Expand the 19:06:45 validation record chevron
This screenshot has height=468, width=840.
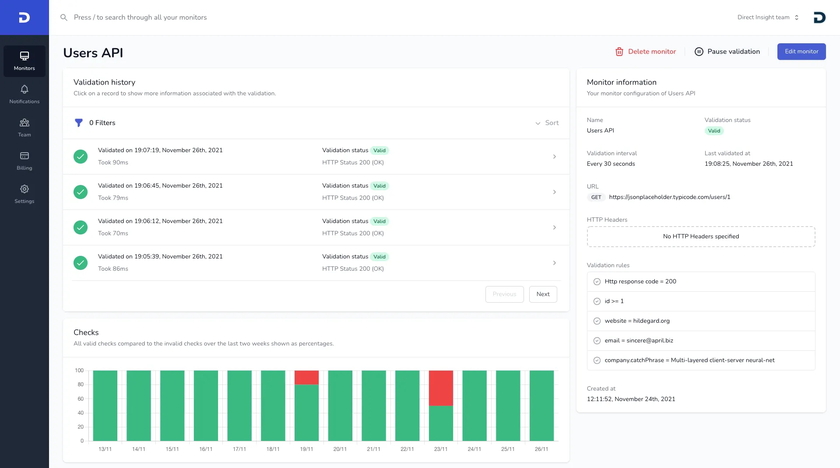[x=555, y=192]
